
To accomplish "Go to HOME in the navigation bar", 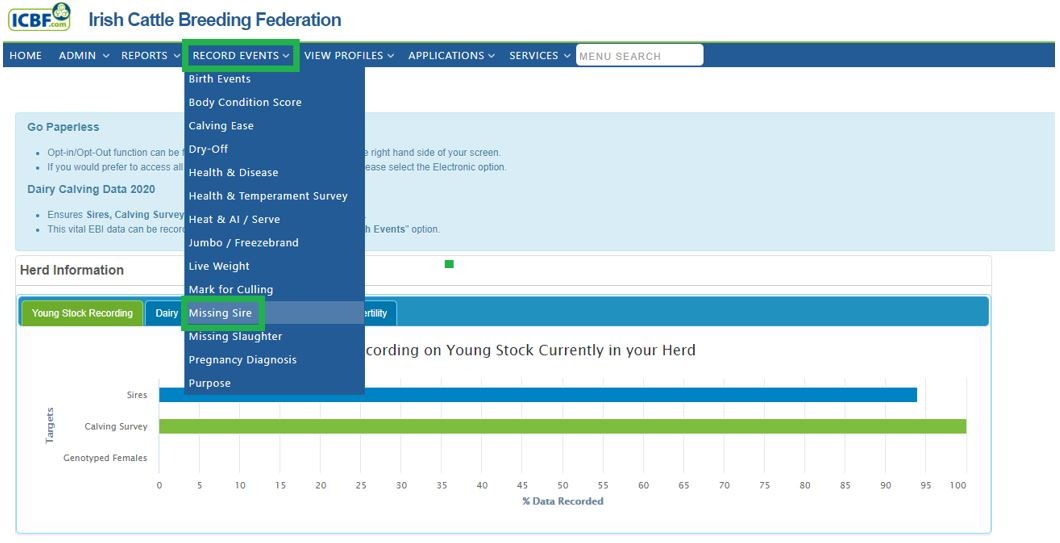I will [26, 55].
